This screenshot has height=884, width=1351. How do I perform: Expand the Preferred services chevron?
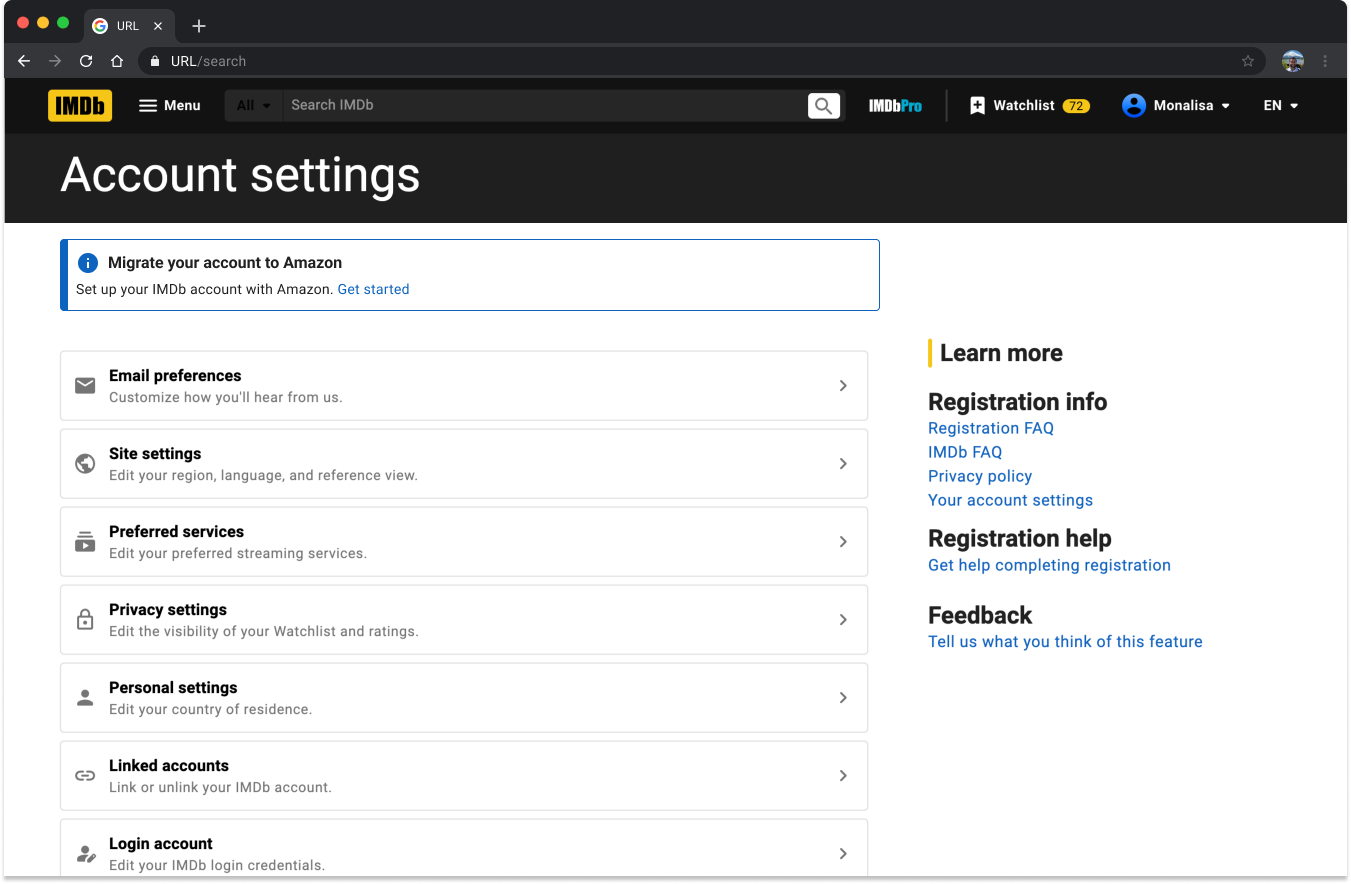[843, 541]
